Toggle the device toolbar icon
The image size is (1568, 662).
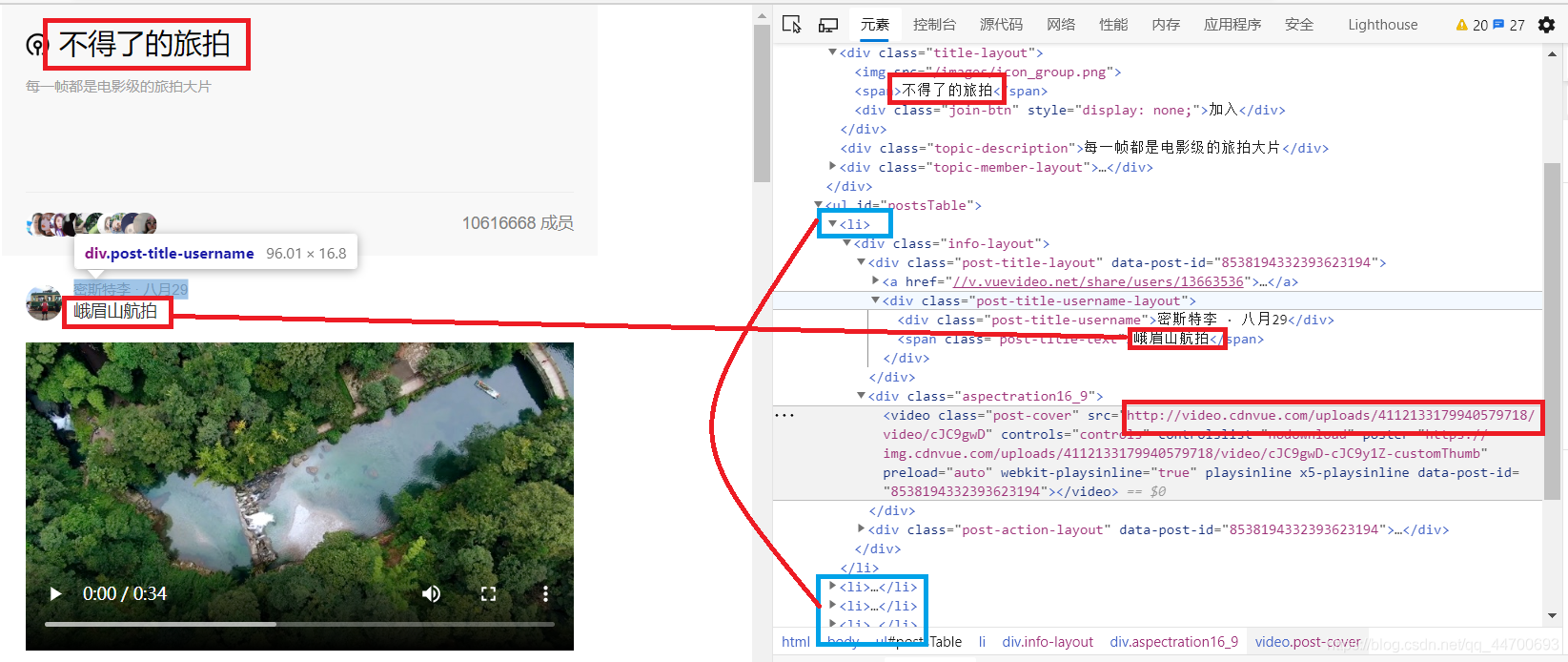[x=828, y=25]
